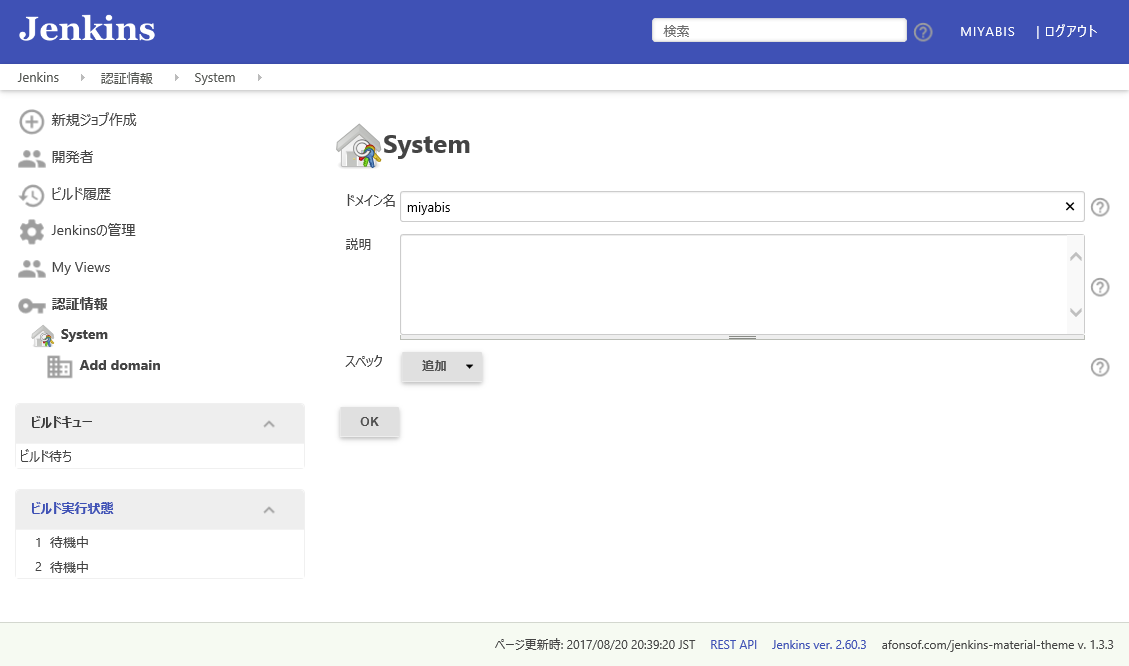Click the ログアウト link

click(x=1071, y=32)
